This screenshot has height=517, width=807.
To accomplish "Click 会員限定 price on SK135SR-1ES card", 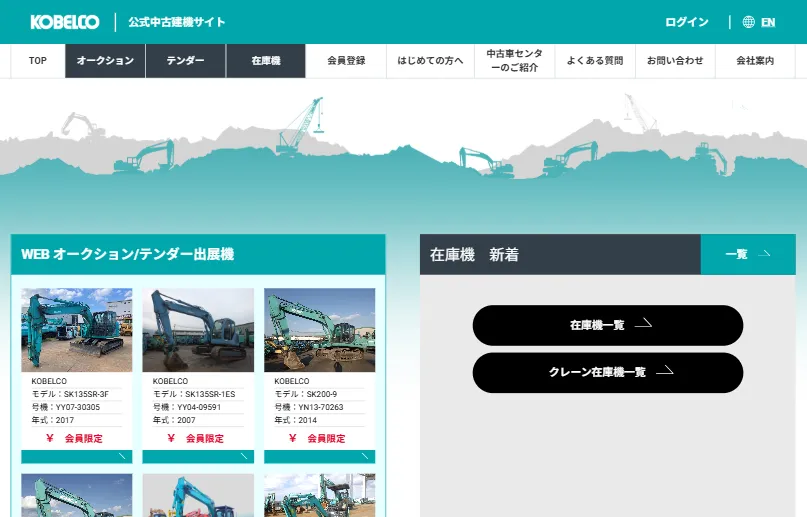I will 196,439.
